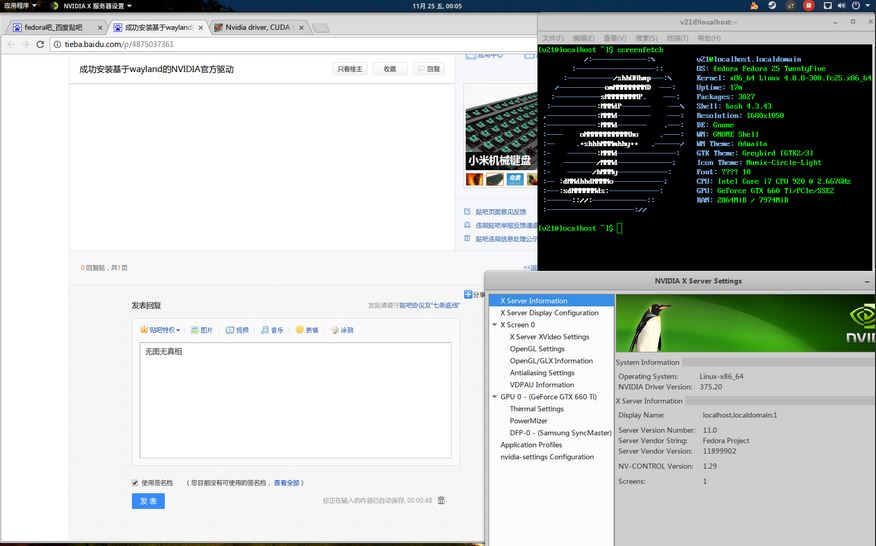Viewport: 876px width, 546px height.
Task: Click the power icon in top bar
Action: pyautogui.click(x=856, y=6)
